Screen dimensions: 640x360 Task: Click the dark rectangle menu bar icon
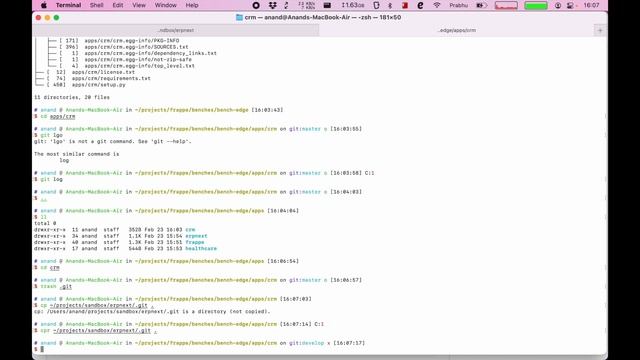click(327, 5)
